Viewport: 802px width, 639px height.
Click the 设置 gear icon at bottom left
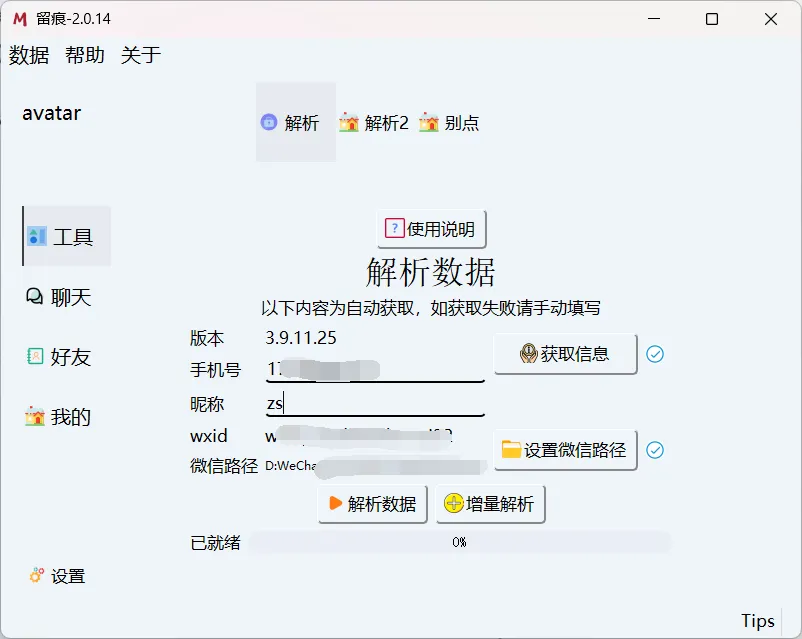(x=37, y=576)
